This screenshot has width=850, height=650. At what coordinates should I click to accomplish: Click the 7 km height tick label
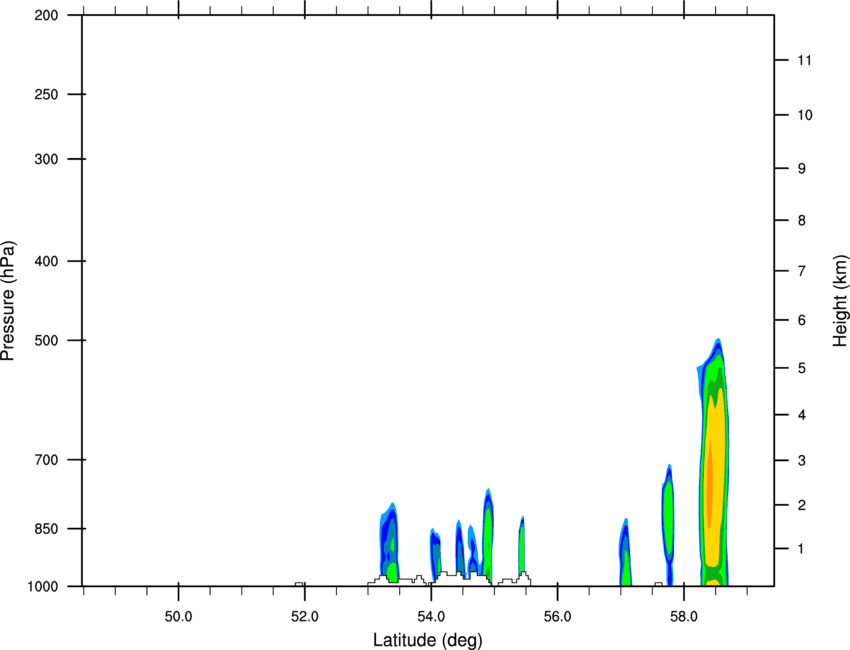click(x=801, y=271)
